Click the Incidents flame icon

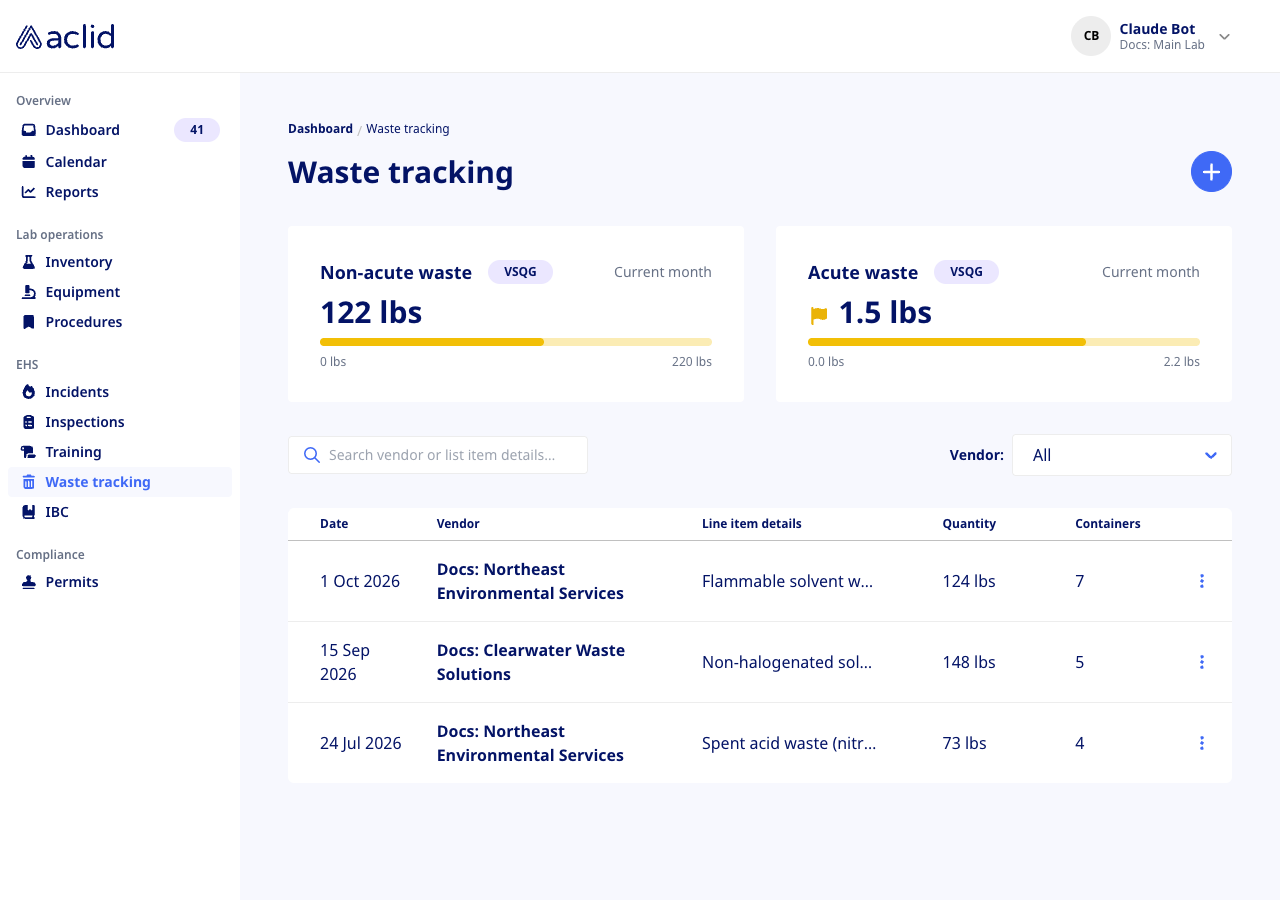[29, 392]
